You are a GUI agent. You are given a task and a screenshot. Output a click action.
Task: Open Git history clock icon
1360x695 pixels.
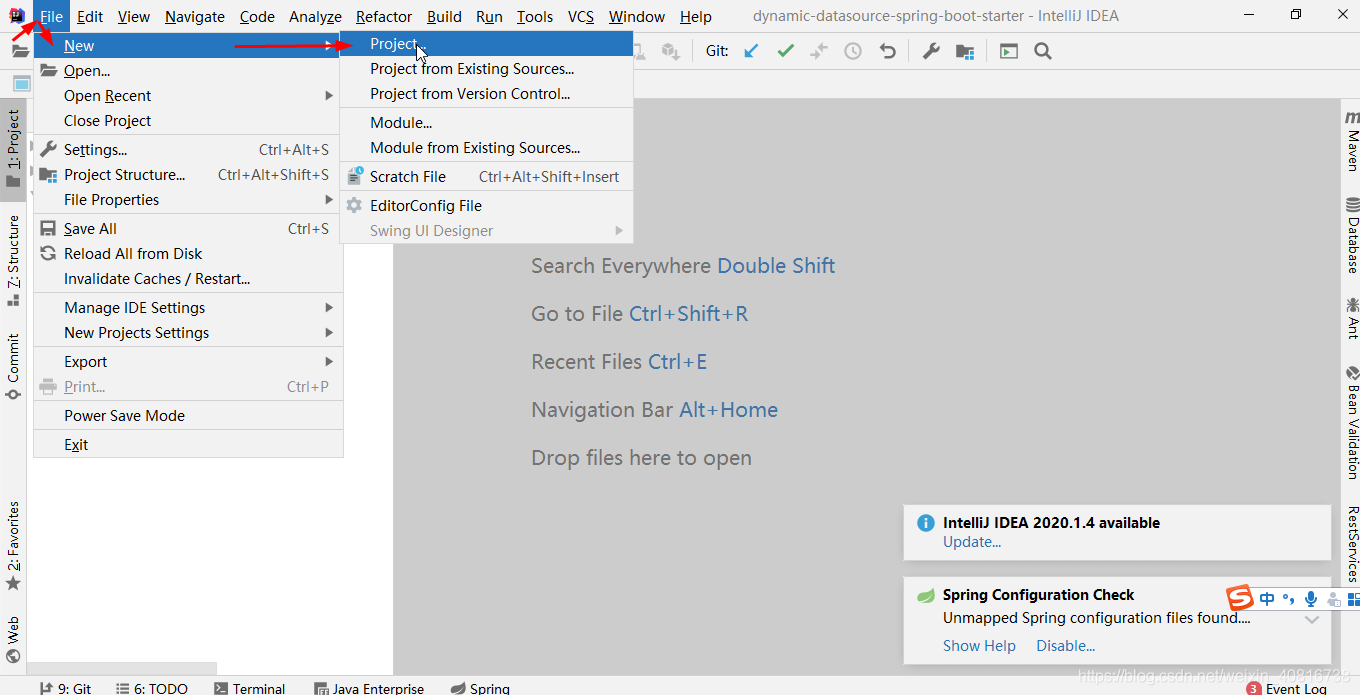853,51
